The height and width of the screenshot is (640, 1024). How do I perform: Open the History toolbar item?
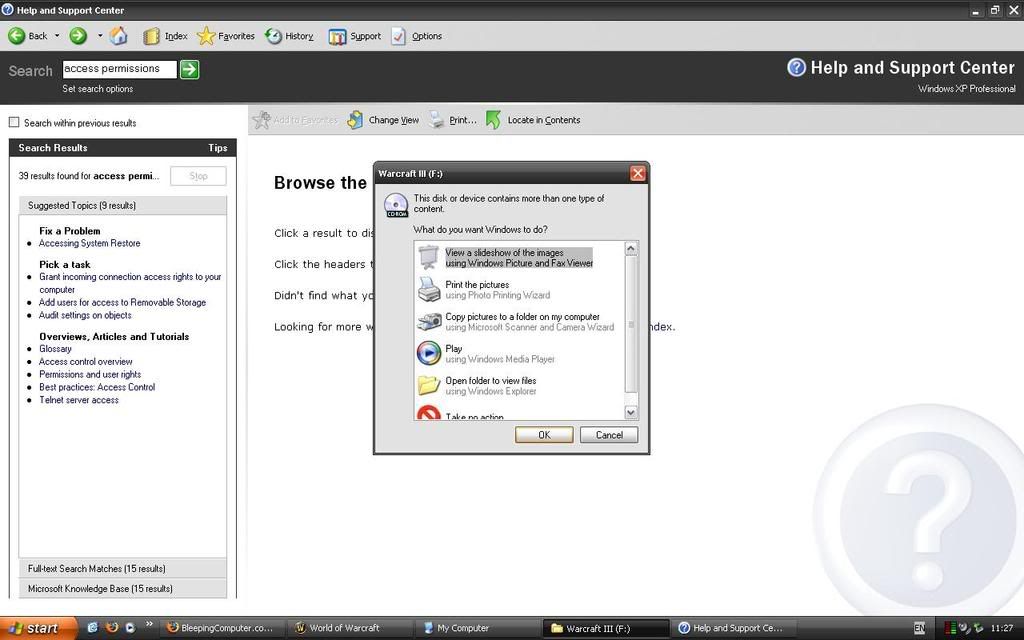[x=289, y=36]
